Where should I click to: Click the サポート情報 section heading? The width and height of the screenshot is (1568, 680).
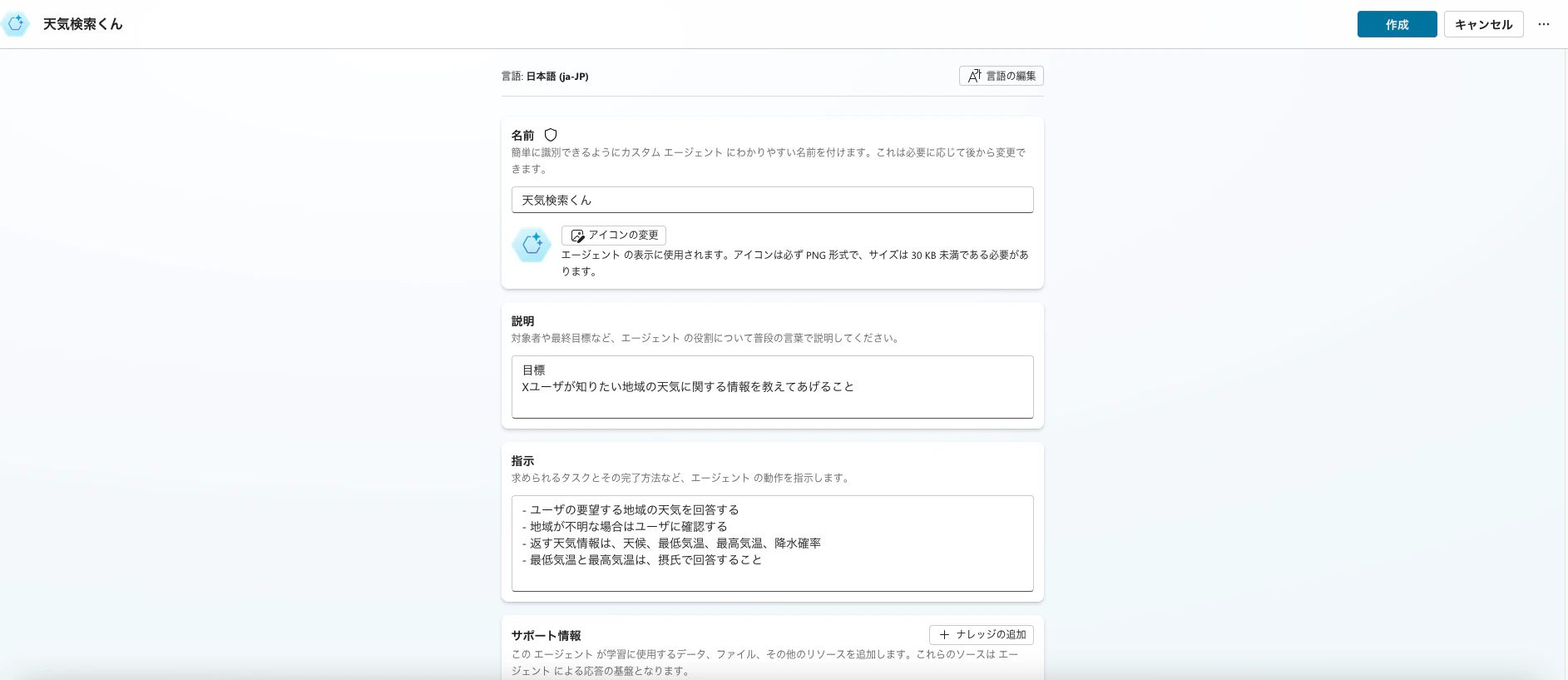tap(547, 636)
